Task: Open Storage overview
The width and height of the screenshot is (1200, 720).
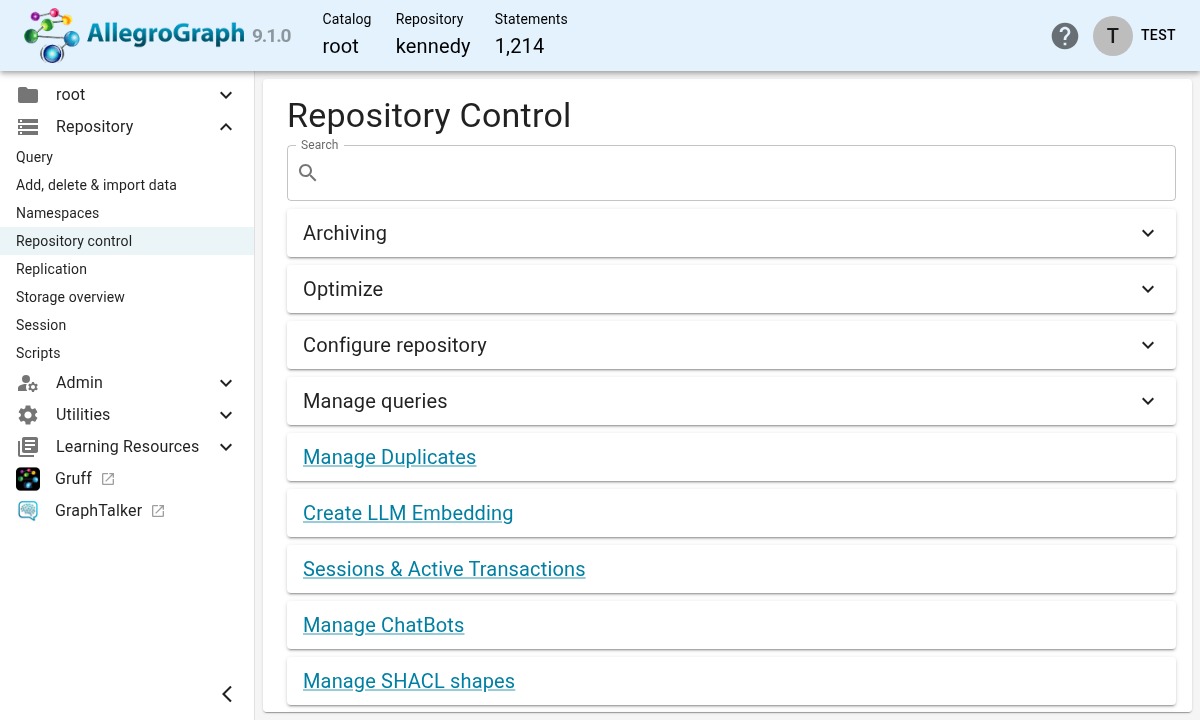Action: click(127, 297)
